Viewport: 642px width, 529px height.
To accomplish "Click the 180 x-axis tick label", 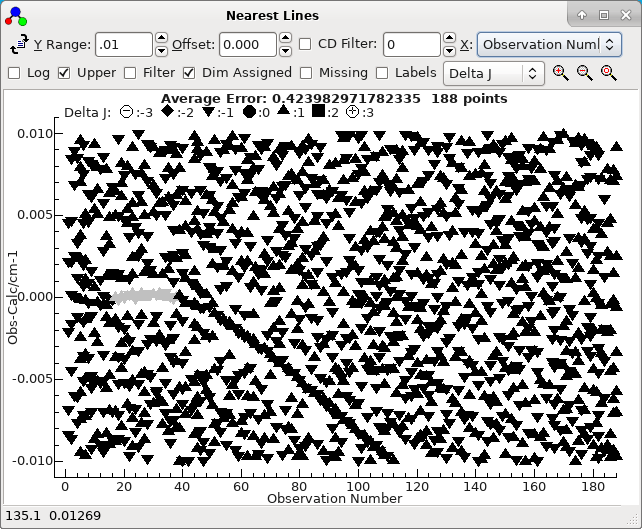I will coord(593,486).
